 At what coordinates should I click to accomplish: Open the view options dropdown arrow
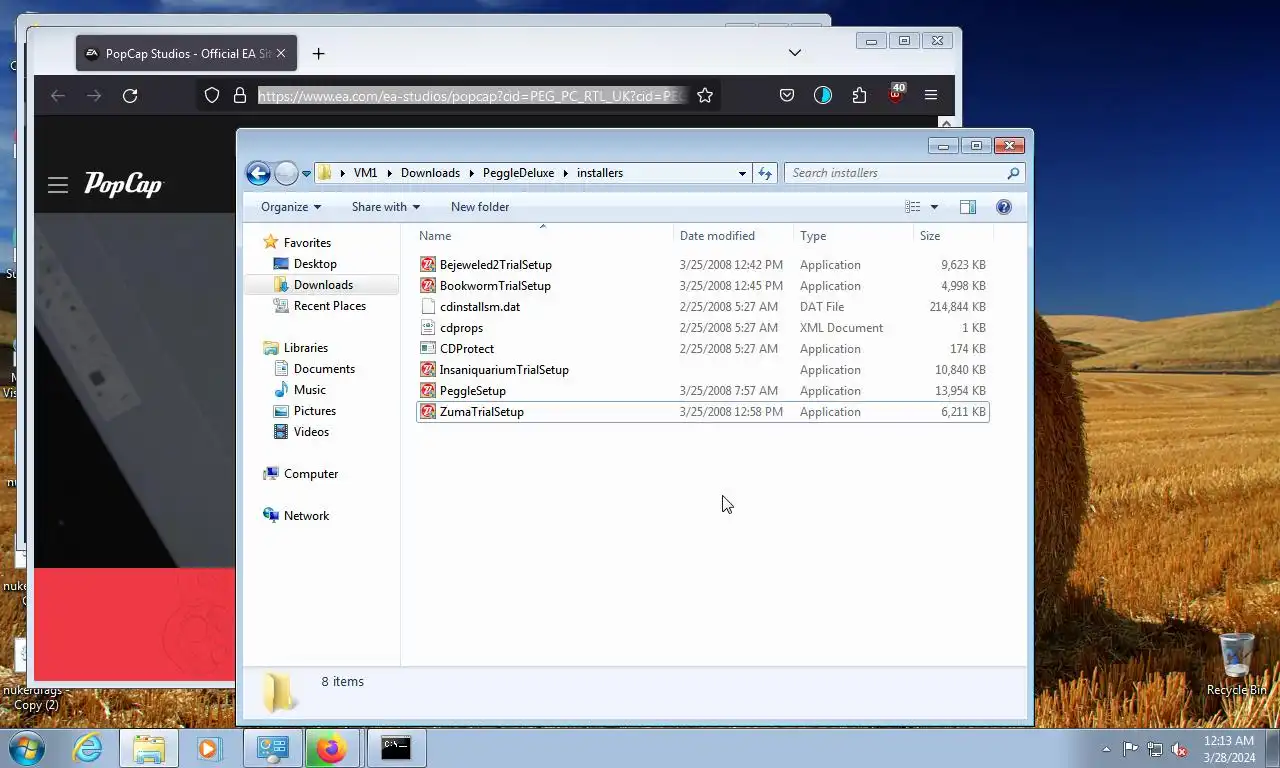934,207
